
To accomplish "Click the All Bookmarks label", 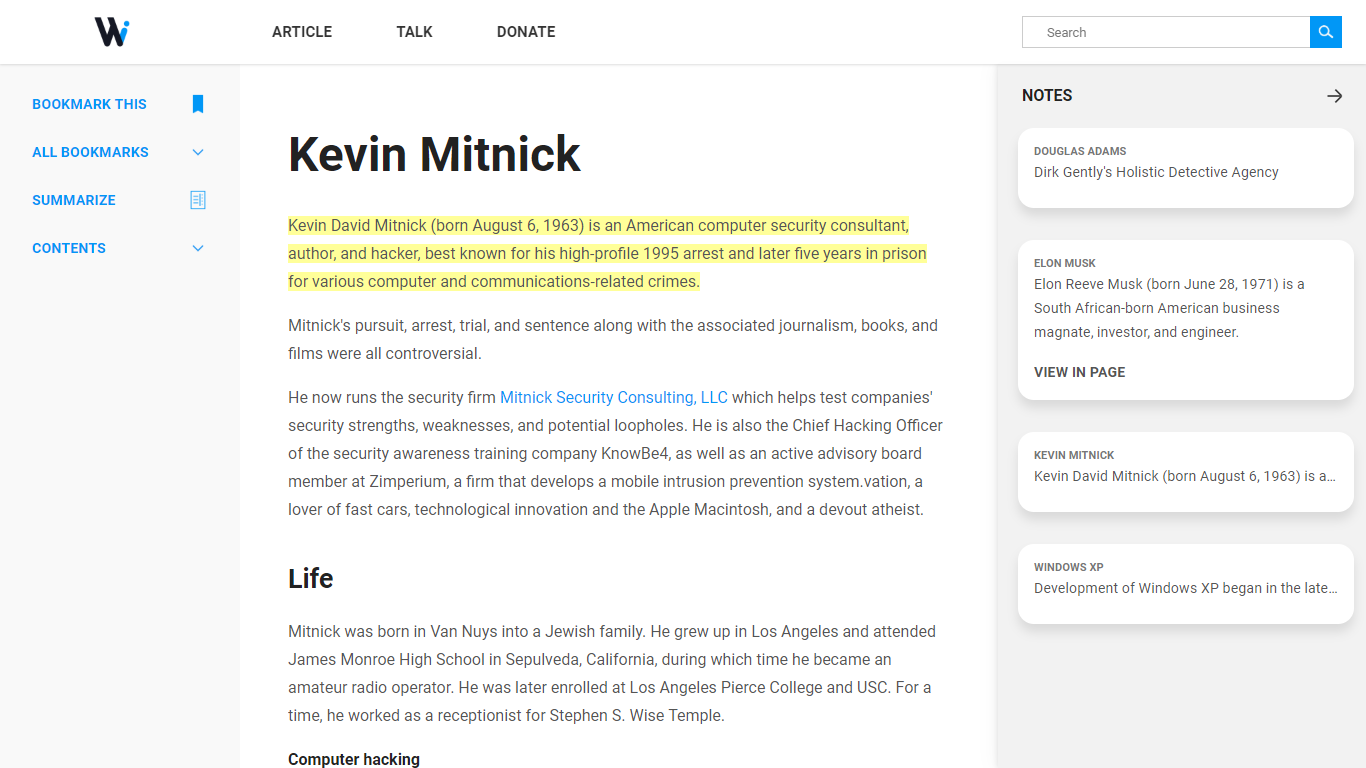I will [x=90, y=152].
